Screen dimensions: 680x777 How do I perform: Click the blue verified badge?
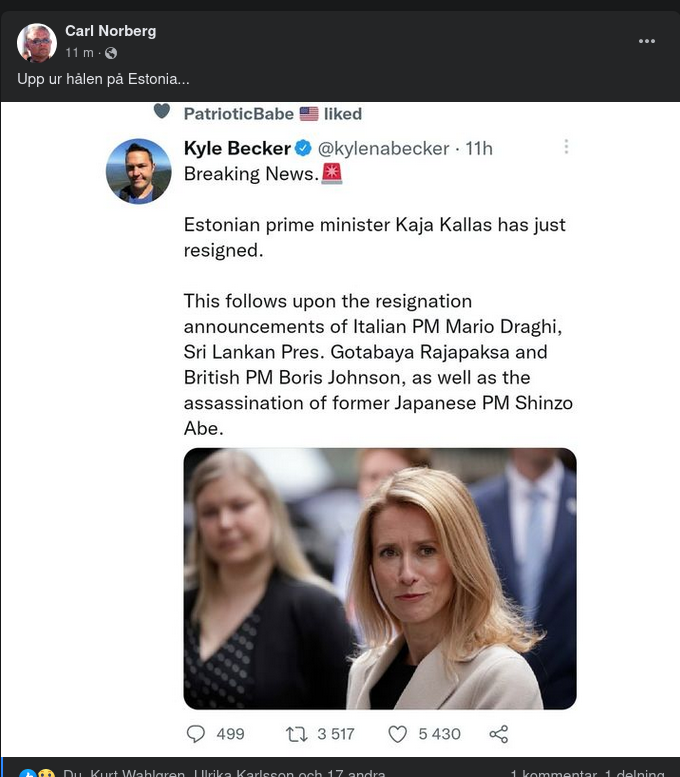(304, 148)
